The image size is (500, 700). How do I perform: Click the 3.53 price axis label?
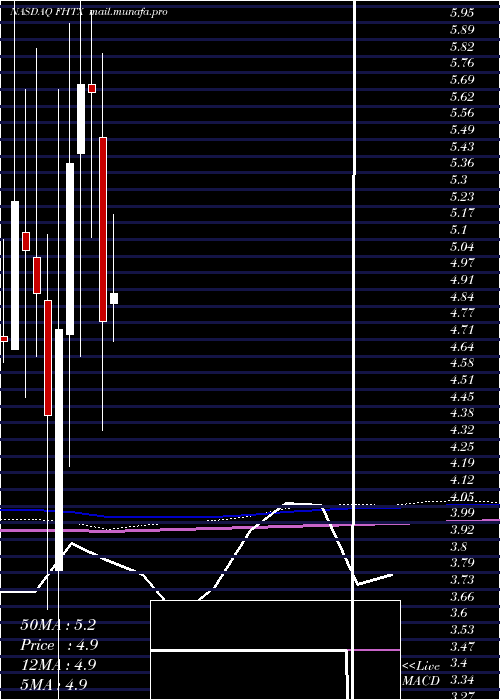coord(462,630)
